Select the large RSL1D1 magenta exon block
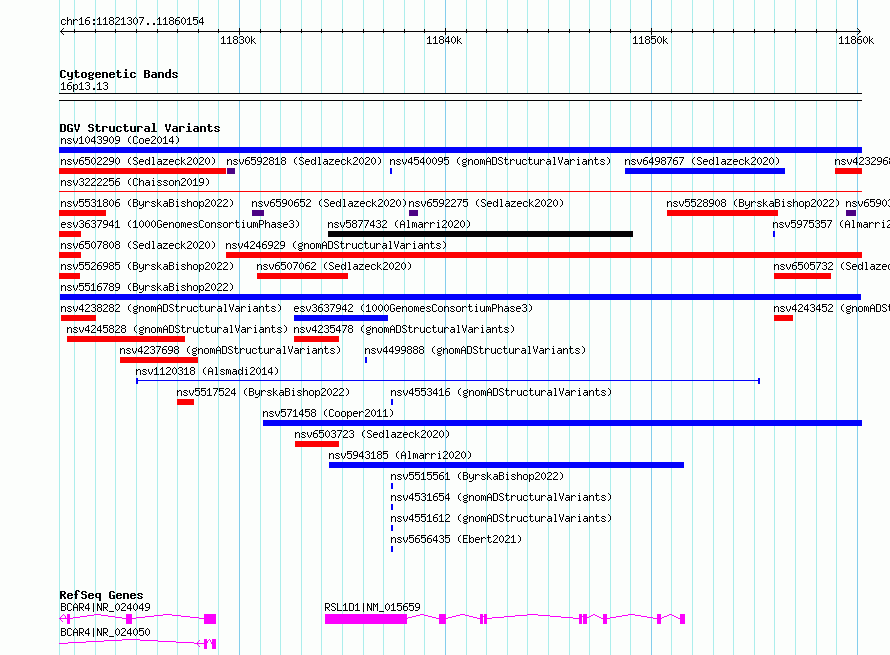The height and width of the screenshot is (655, 890). 366,619
